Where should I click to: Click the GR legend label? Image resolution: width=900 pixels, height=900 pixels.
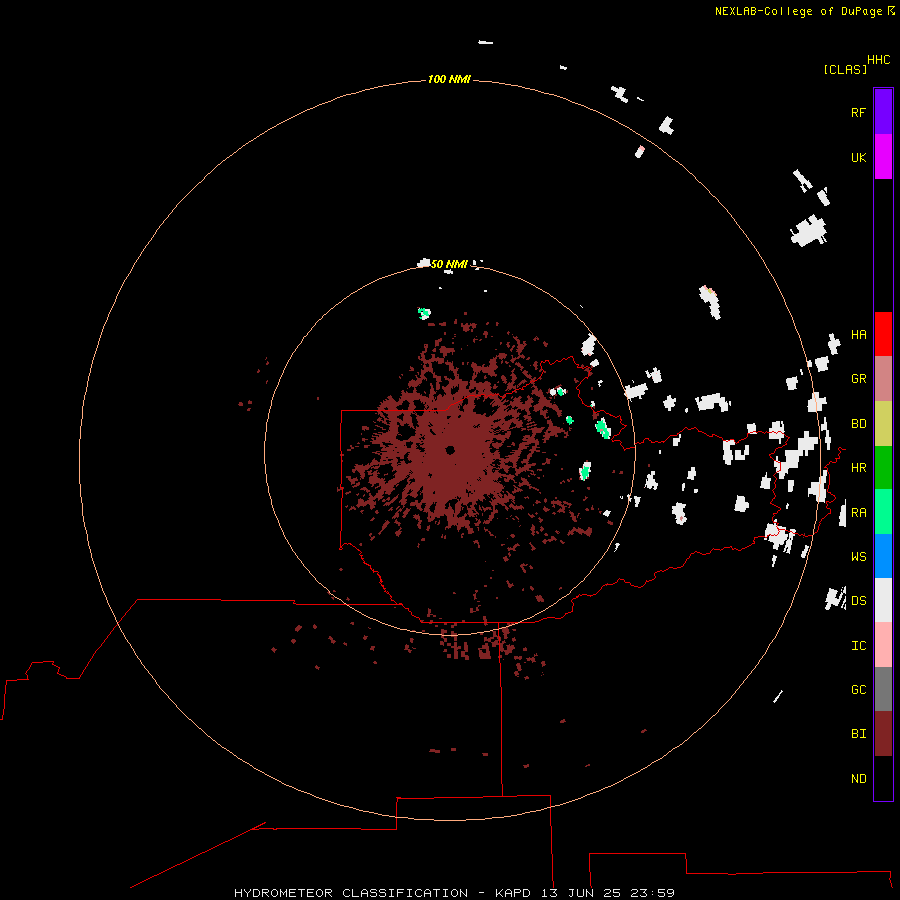coord(858,379)
